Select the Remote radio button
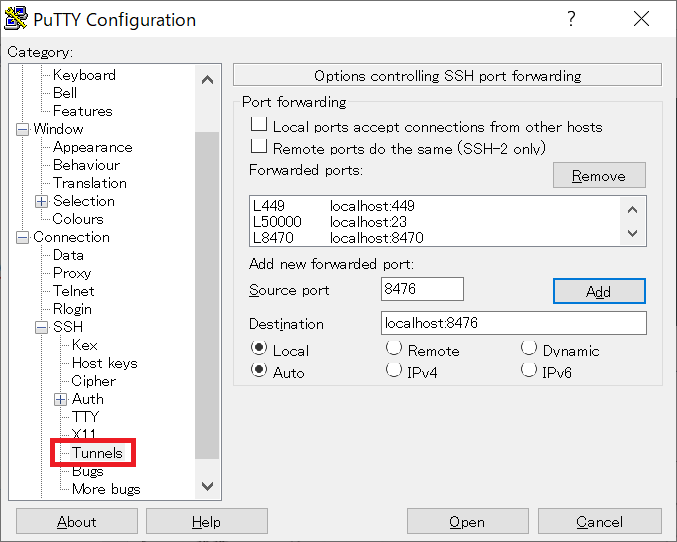The image size is (677, 542). click(x=394, y=348)
